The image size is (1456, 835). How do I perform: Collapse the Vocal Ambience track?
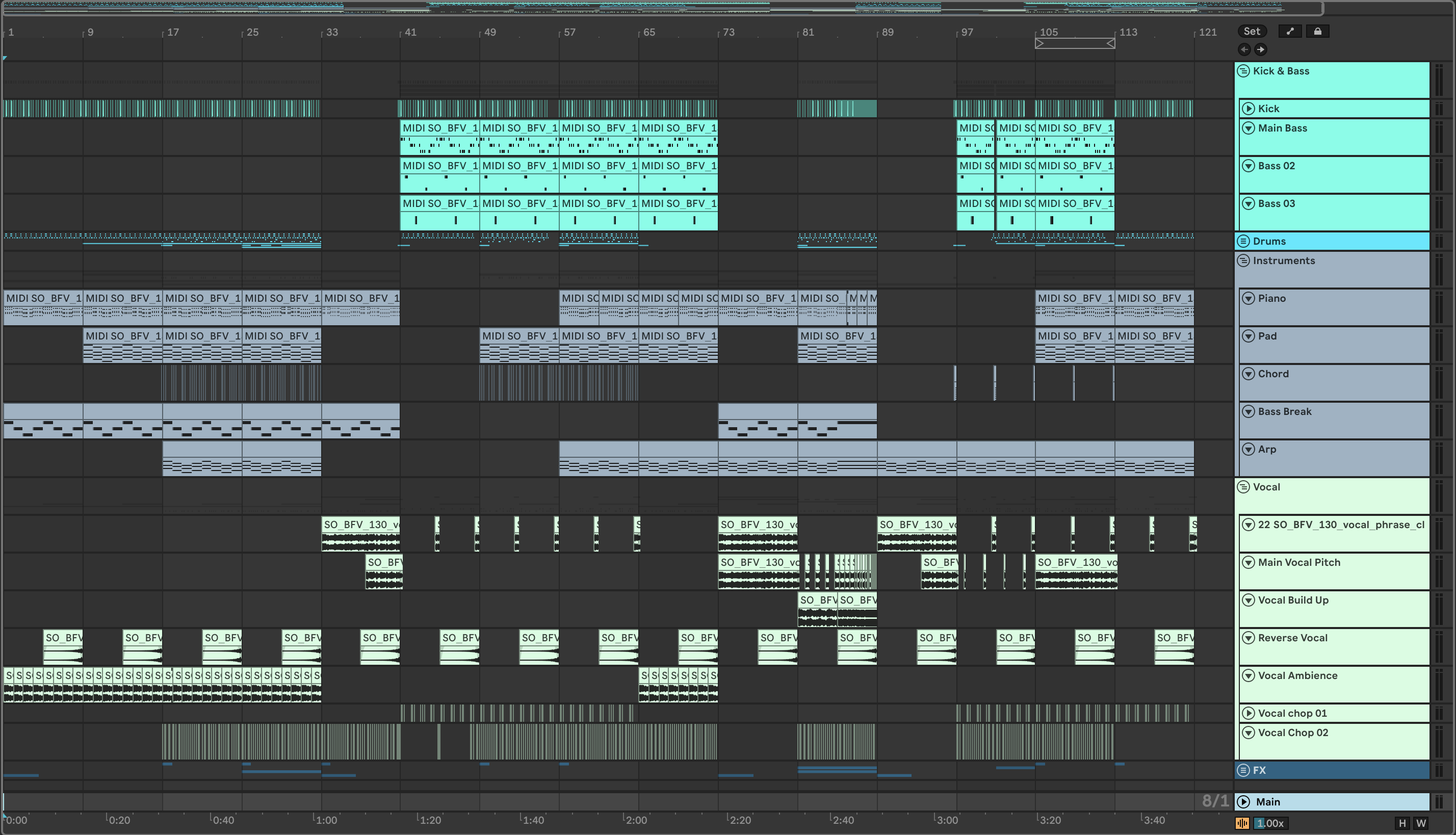point(1249,676)
